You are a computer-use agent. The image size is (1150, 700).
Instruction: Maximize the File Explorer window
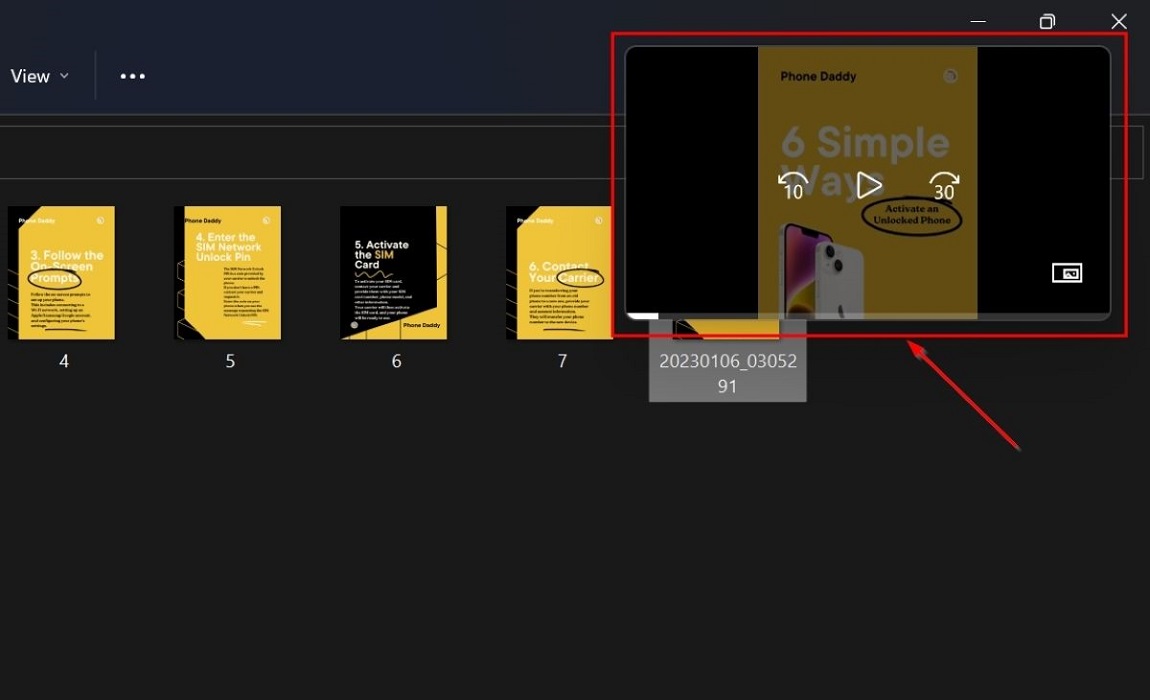[1046, 21]
